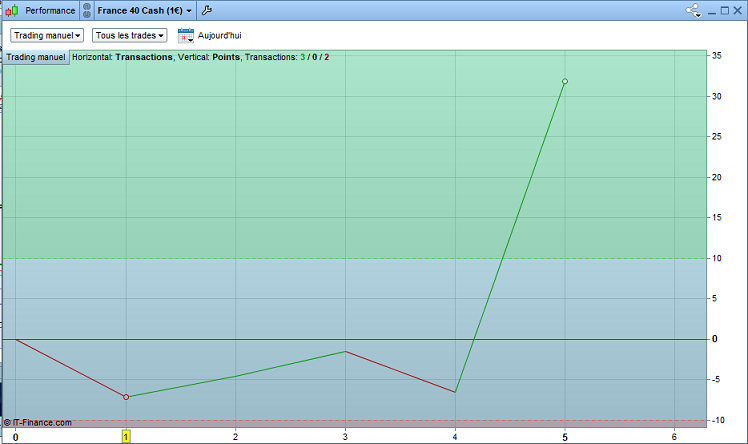Open the Trading manuel dropdown
Viewport: 748px width, 444px height.
point(47,35)
